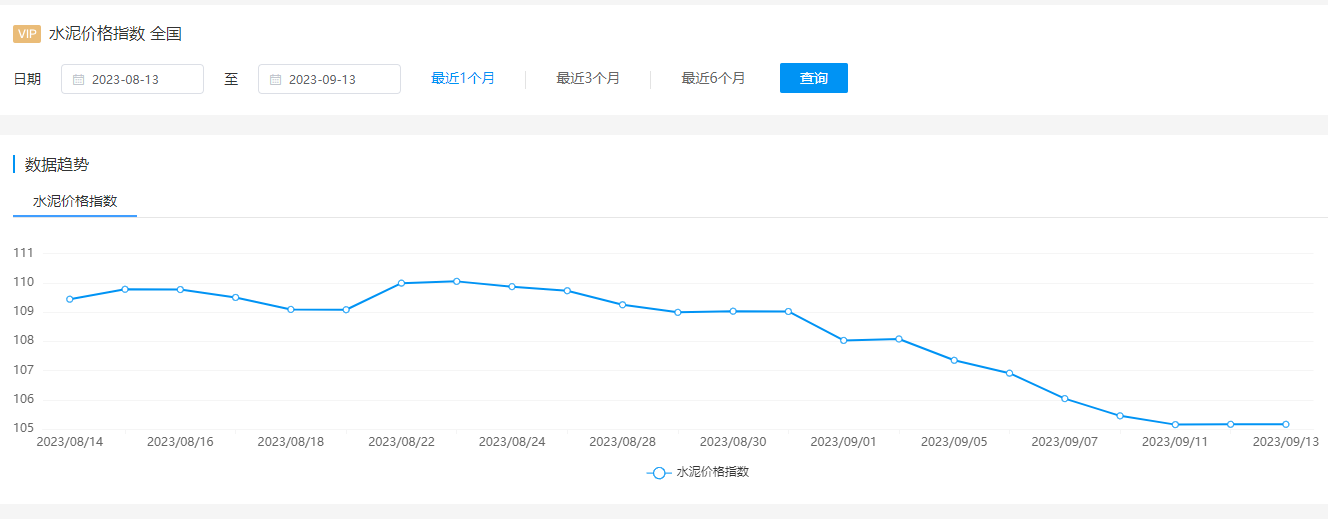Click data point at 2023/09/05
The image size is (1328, 519).
954,360
